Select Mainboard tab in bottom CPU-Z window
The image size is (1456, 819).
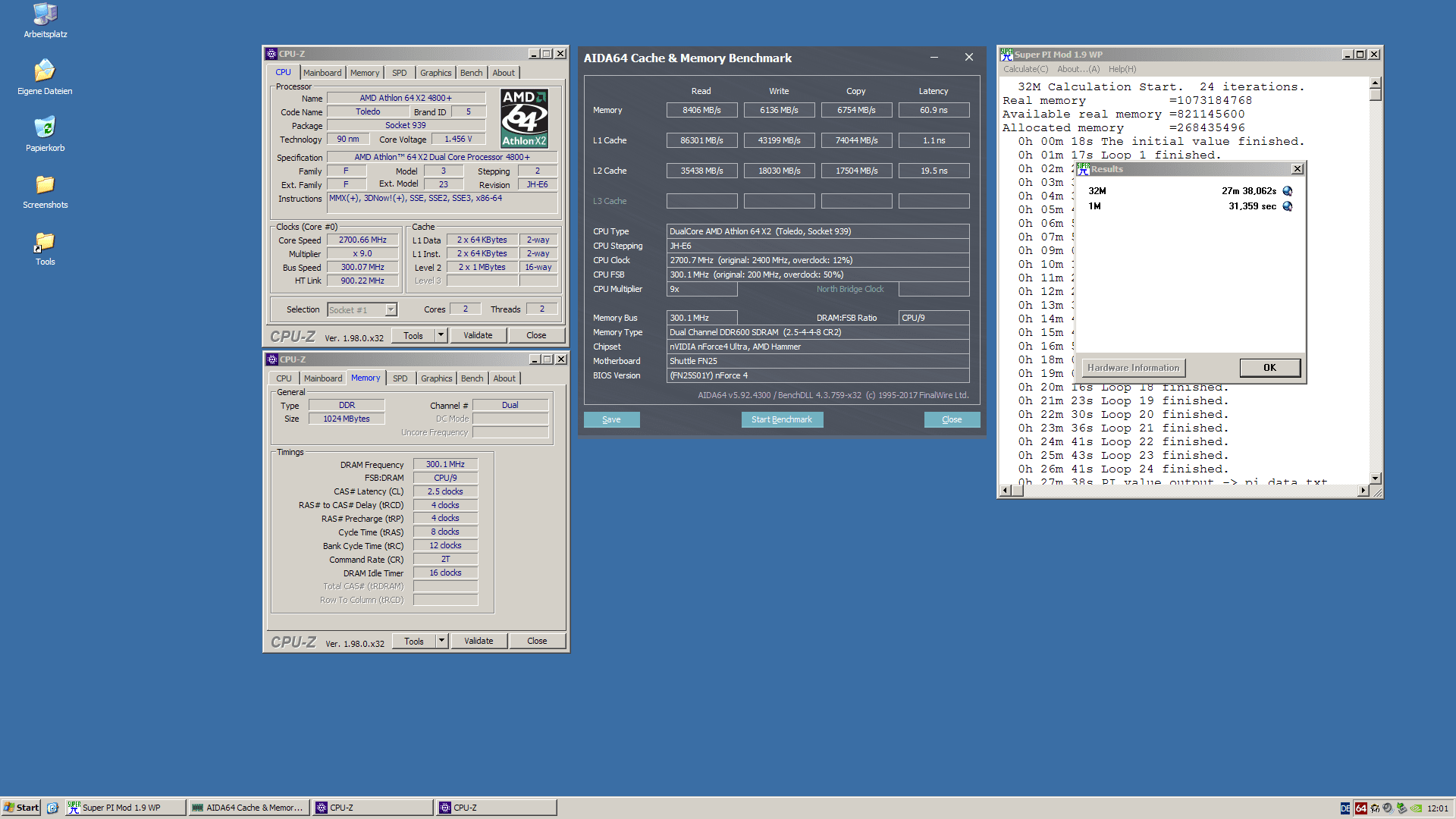click(x=323, y=378)
